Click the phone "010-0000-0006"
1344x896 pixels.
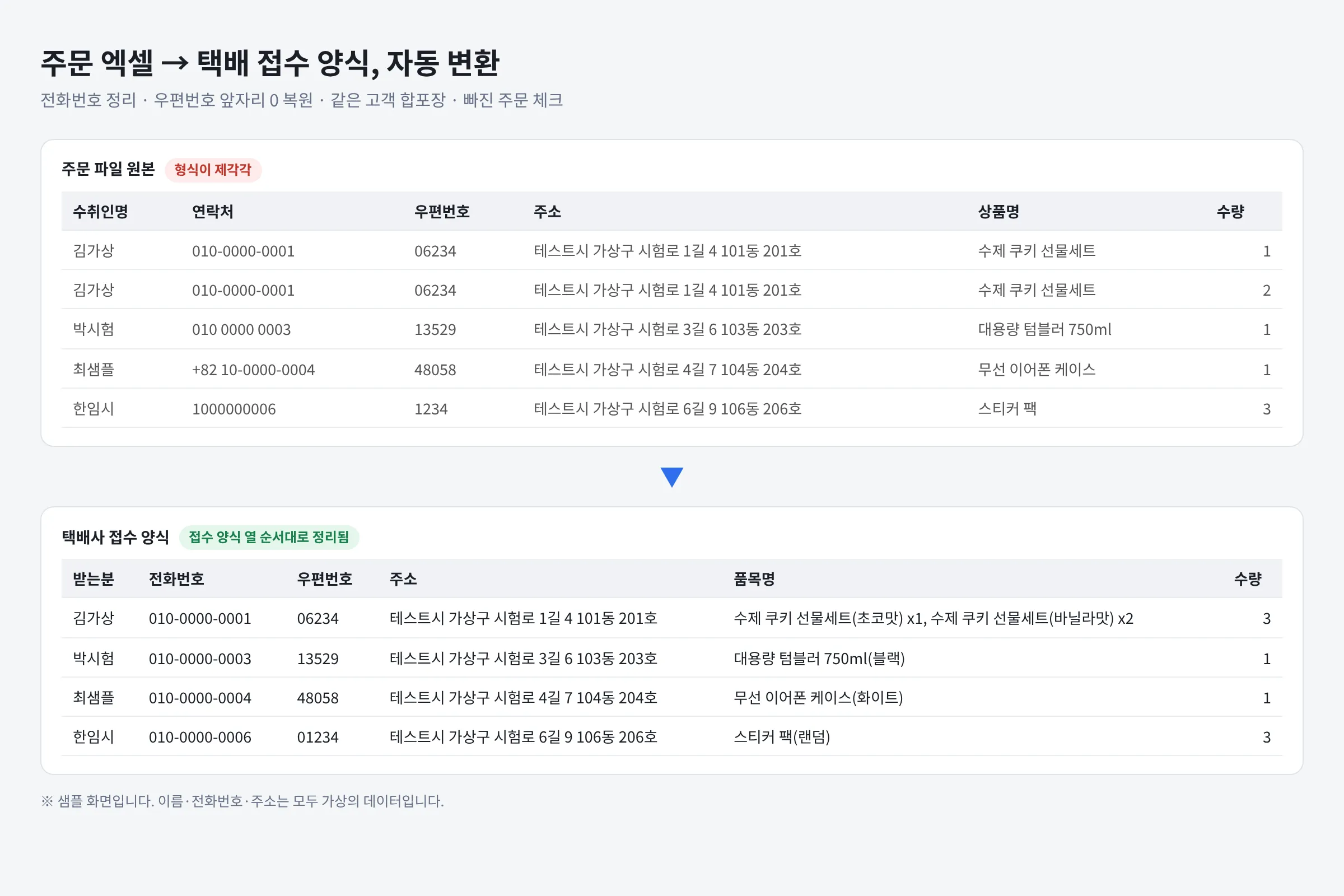point(200,737)
